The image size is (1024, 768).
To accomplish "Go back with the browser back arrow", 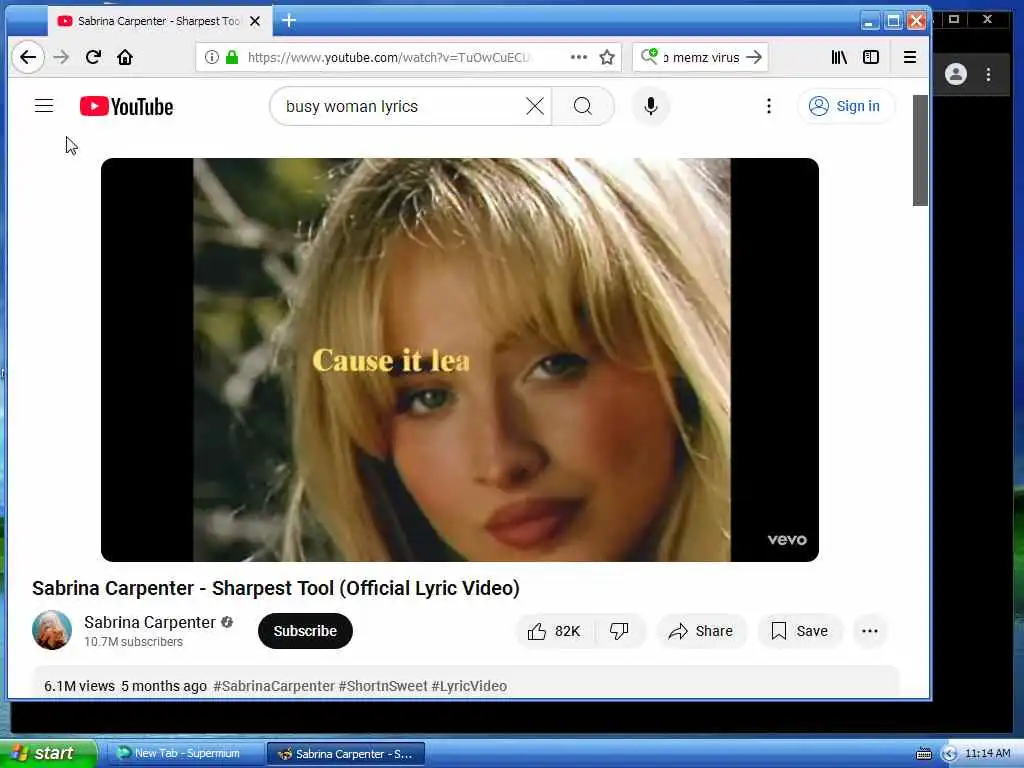I will click(x=27, y=57).
